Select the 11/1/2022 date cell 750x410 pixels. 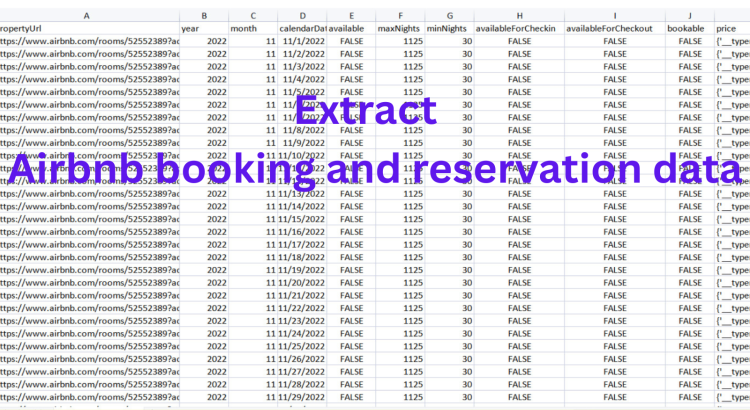302,41
